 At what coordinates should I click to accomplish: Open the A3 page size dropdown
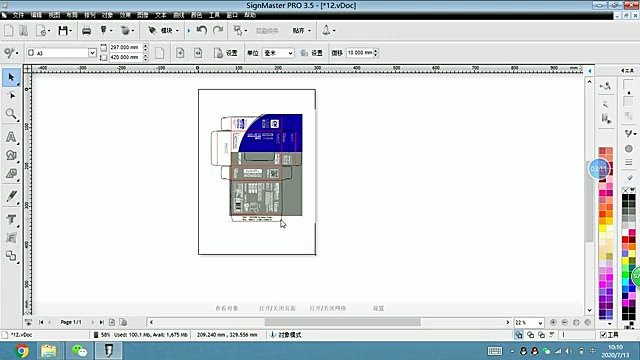point(92,53)
